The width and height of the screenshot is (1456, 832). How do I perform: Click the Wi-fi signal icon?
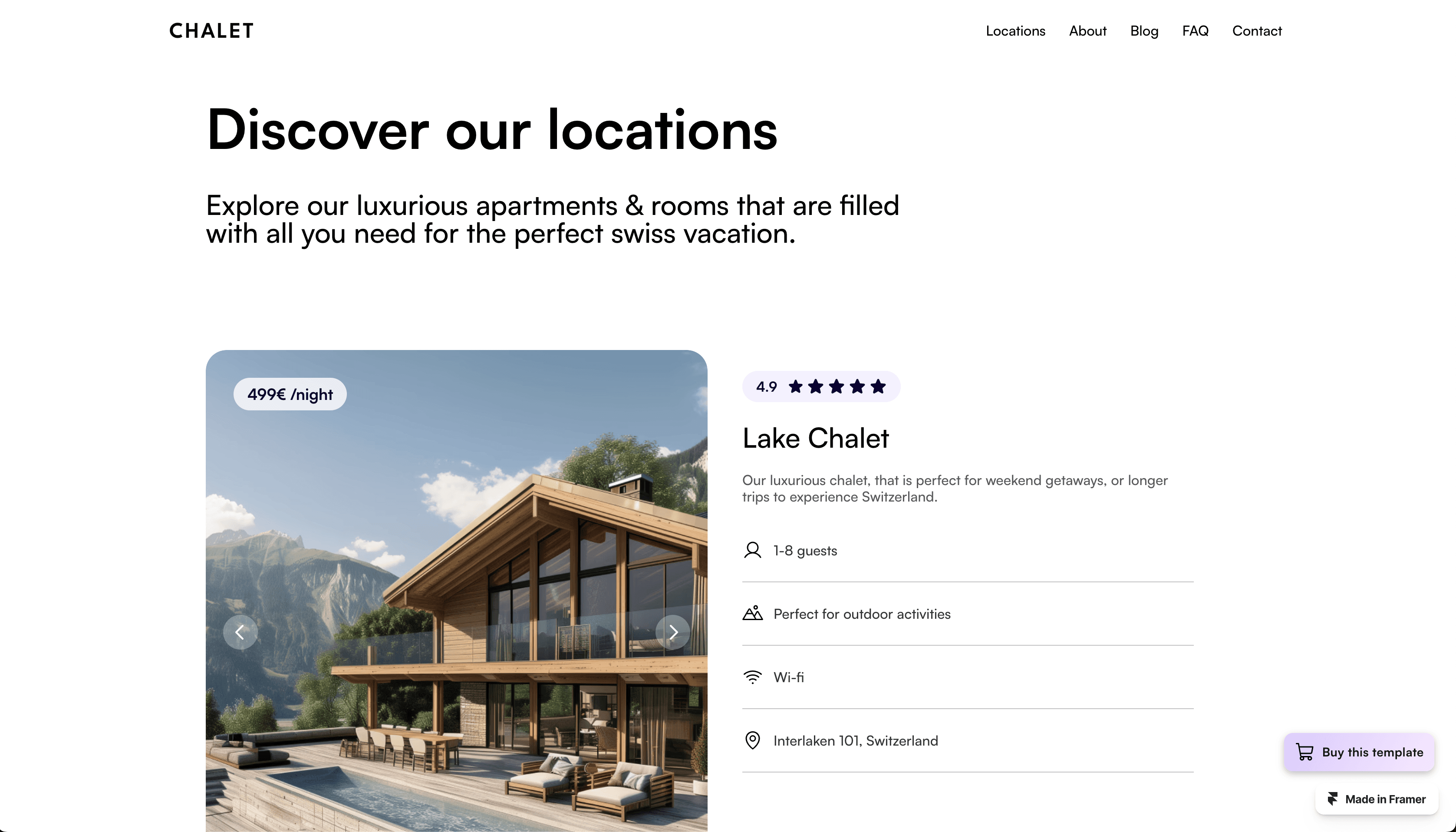pyautogui.click(x=752, y=677)
